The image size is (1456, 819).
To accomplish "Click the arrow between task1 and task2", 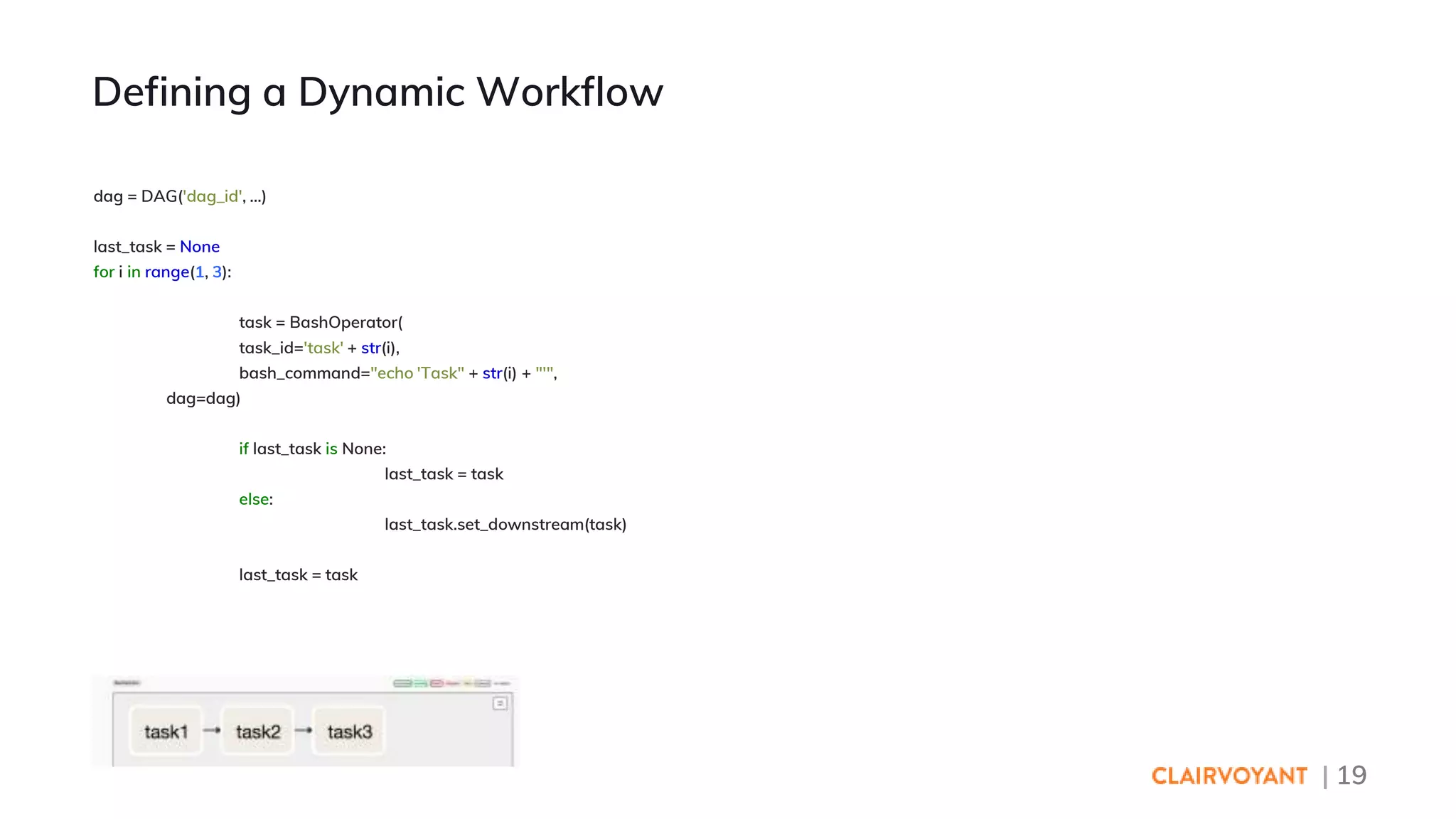I will (211, 730).
